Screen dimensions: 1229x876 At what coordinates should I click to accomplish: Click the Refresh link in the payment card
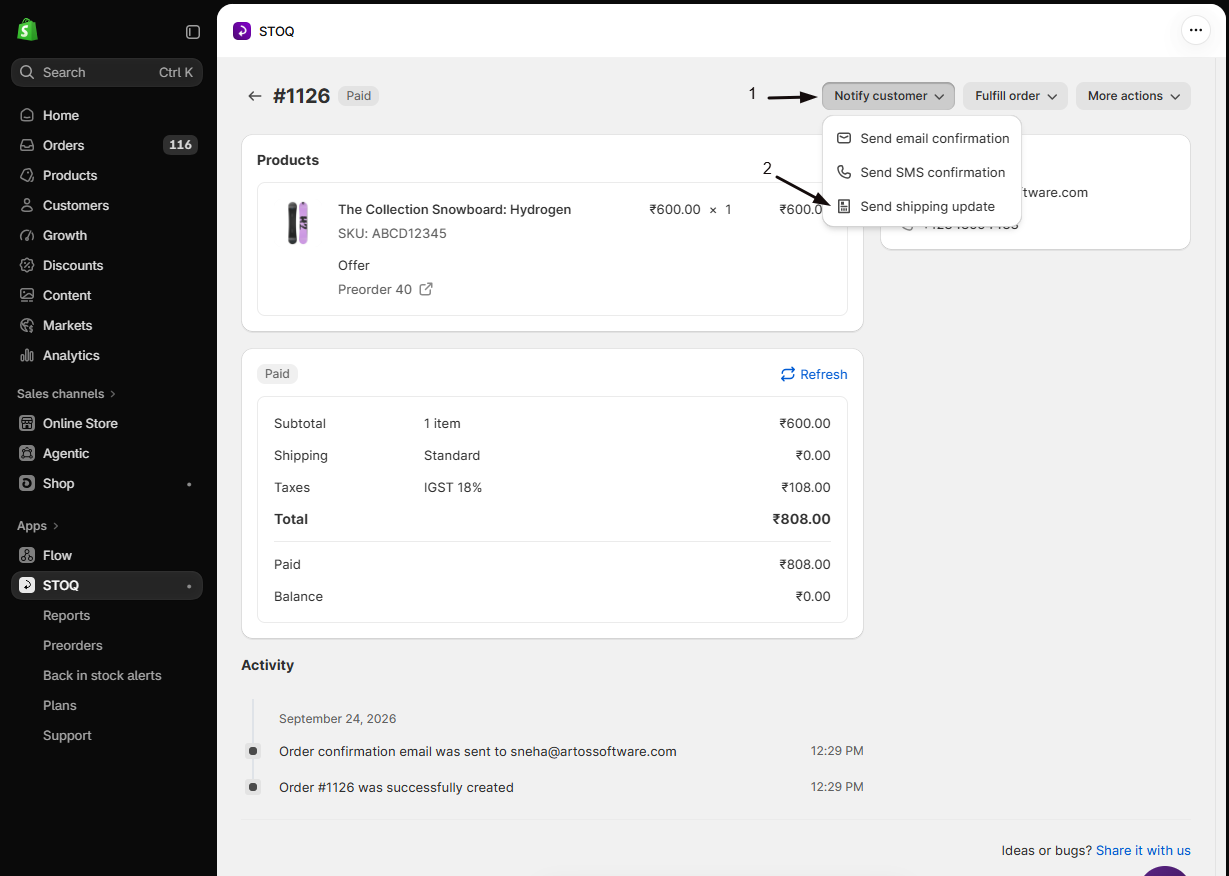pos(814,374)
